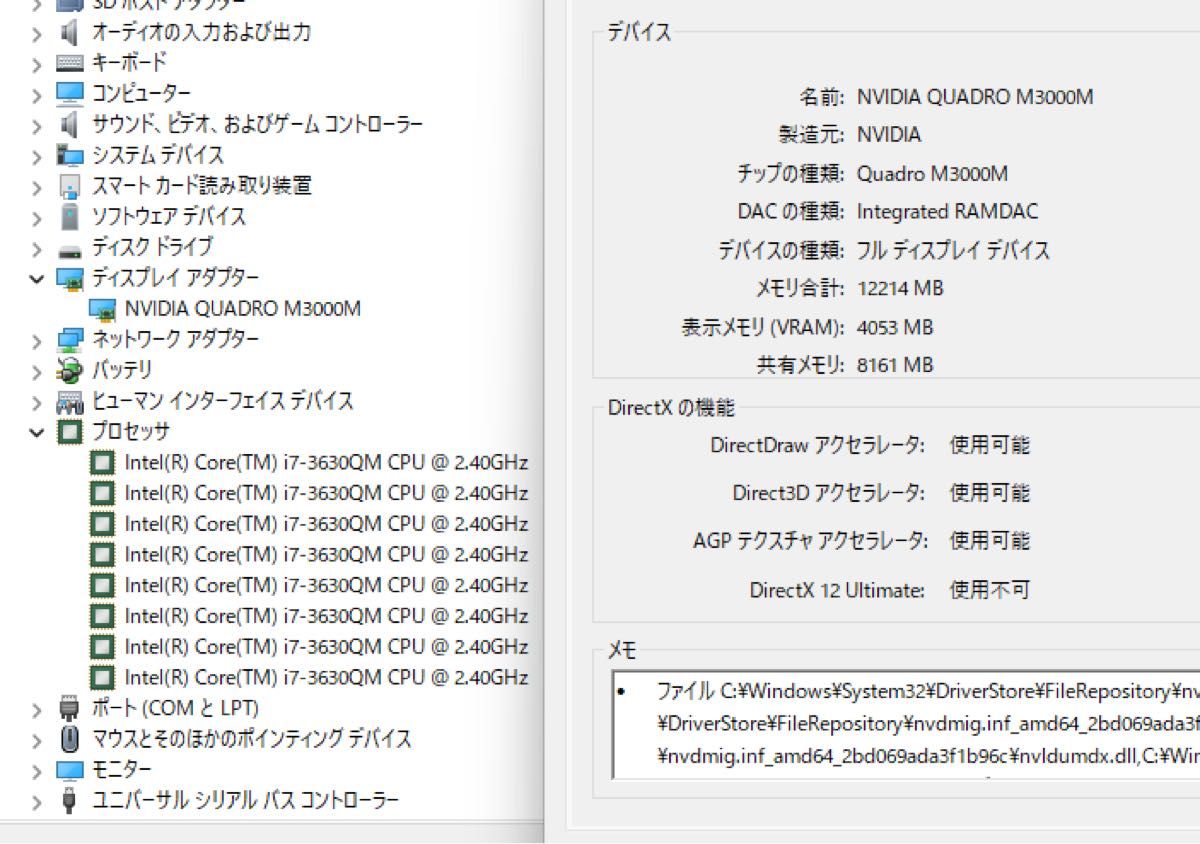The image size is (1200, 844).
Task: Expand the コンピューター node
Action: [x=37, y=95]
